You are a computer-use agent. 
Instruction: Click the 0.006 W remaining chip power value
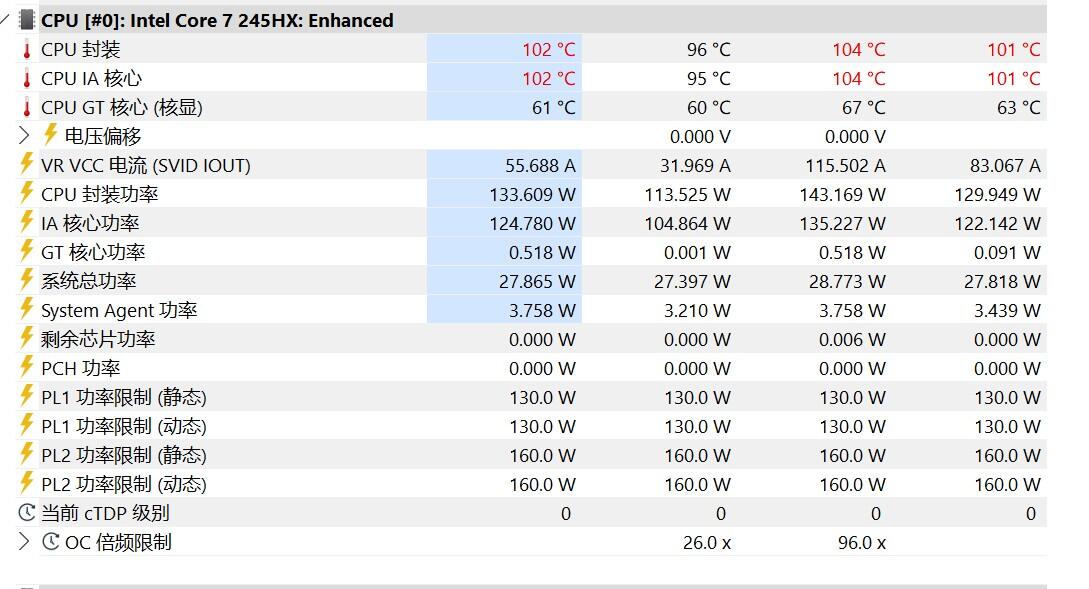tap(852, 340)
